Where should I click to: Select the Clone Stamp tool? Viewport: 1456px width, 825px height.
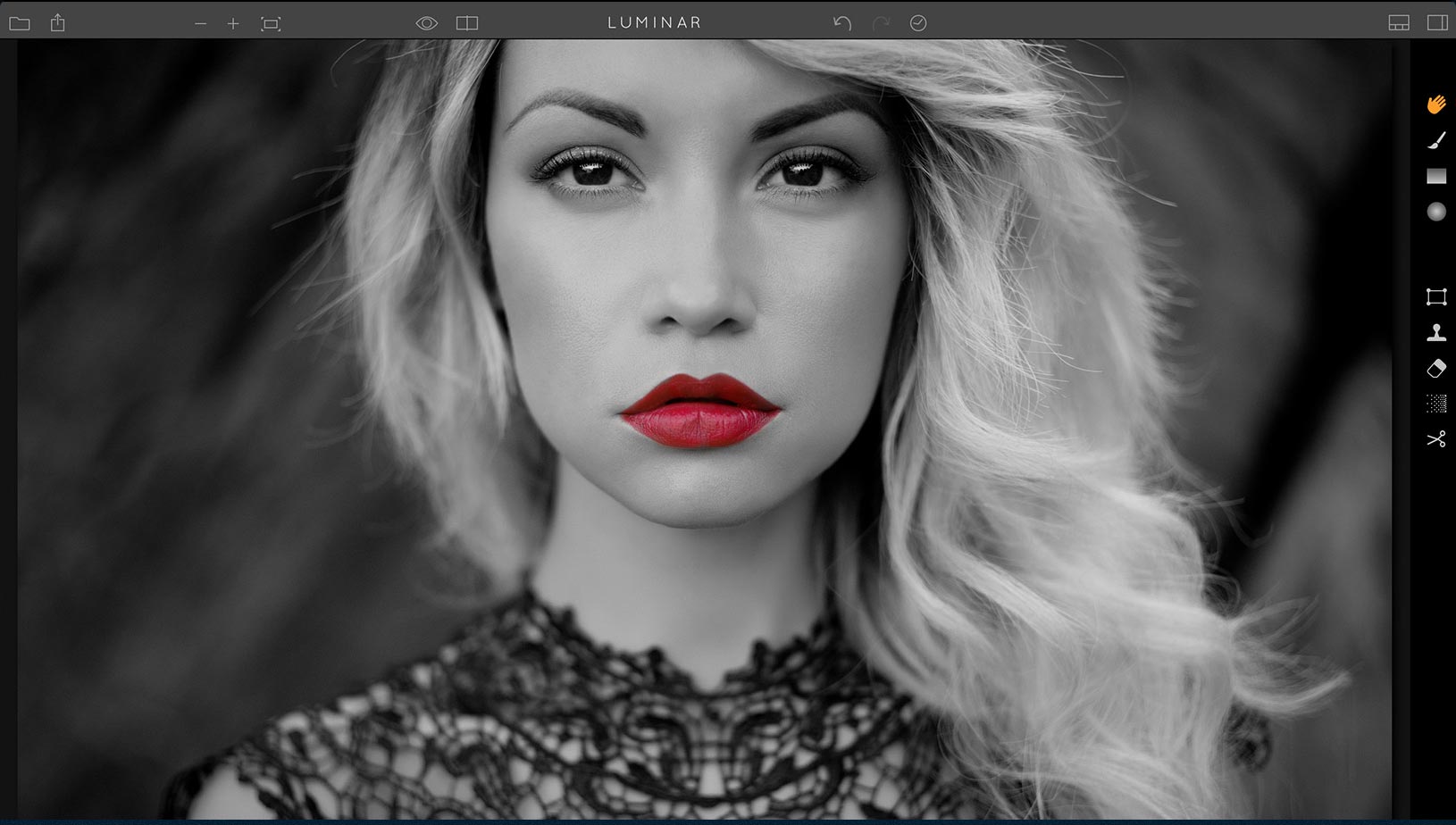click(x=1435, y=332)
